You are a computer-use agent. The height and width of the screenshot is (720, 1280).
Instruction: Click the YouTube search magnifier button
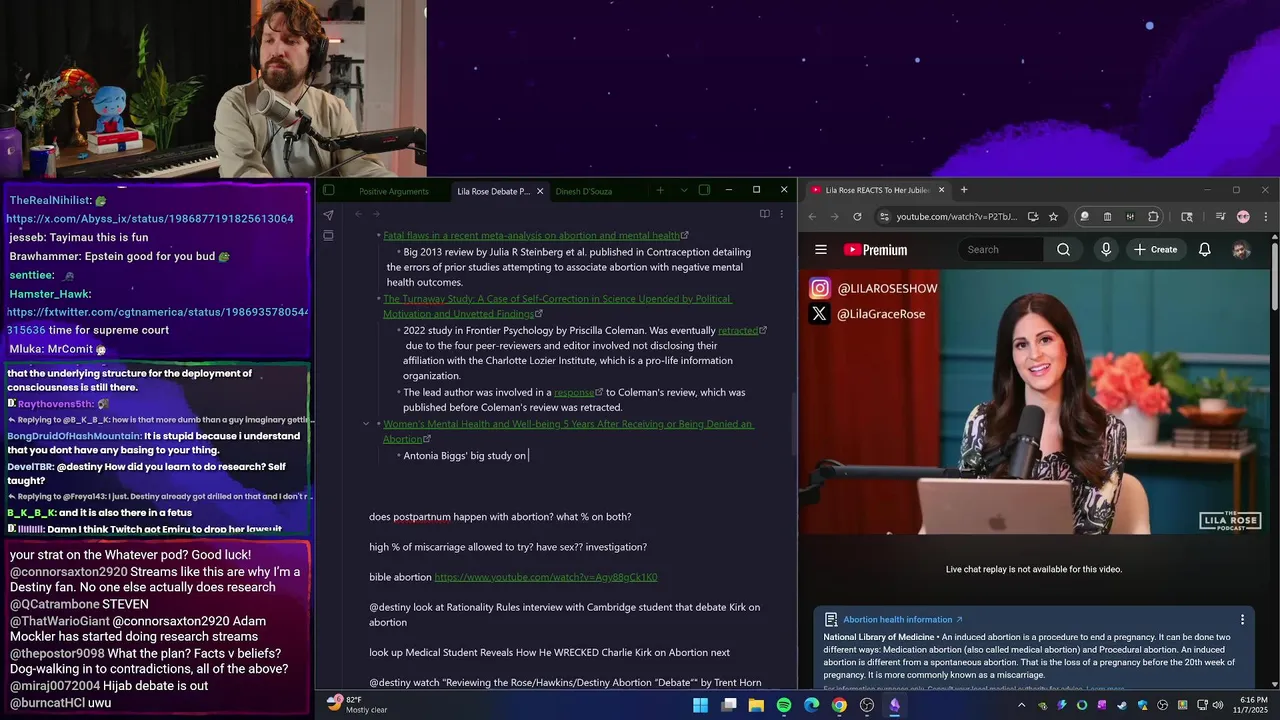click(x=1064, y=250)
